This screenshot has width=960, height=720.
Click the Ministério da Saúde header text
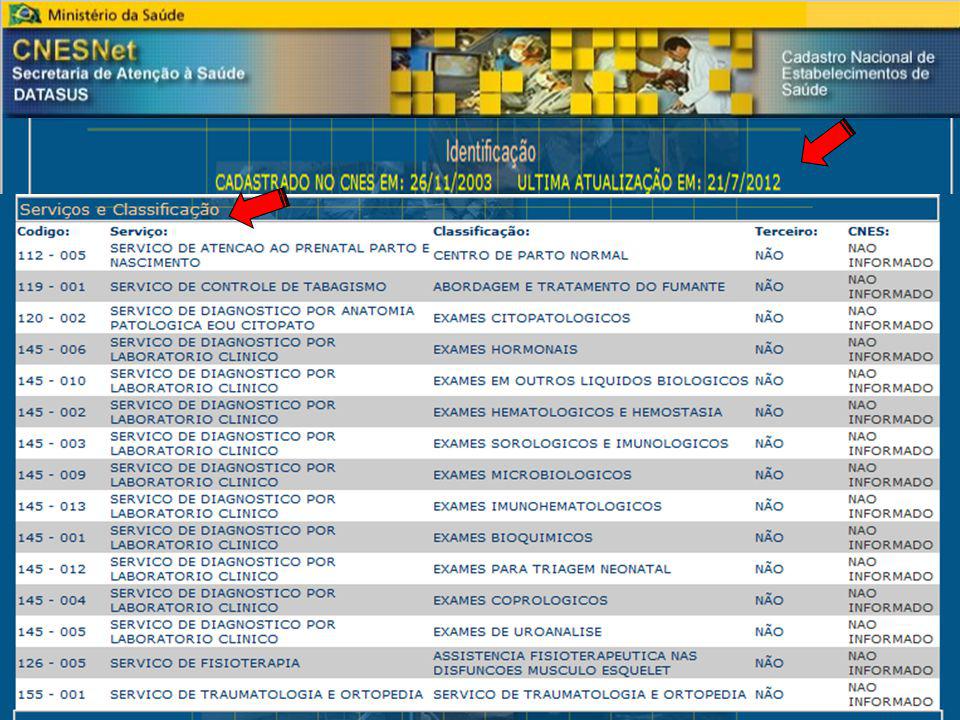click(x=116, y=15)
